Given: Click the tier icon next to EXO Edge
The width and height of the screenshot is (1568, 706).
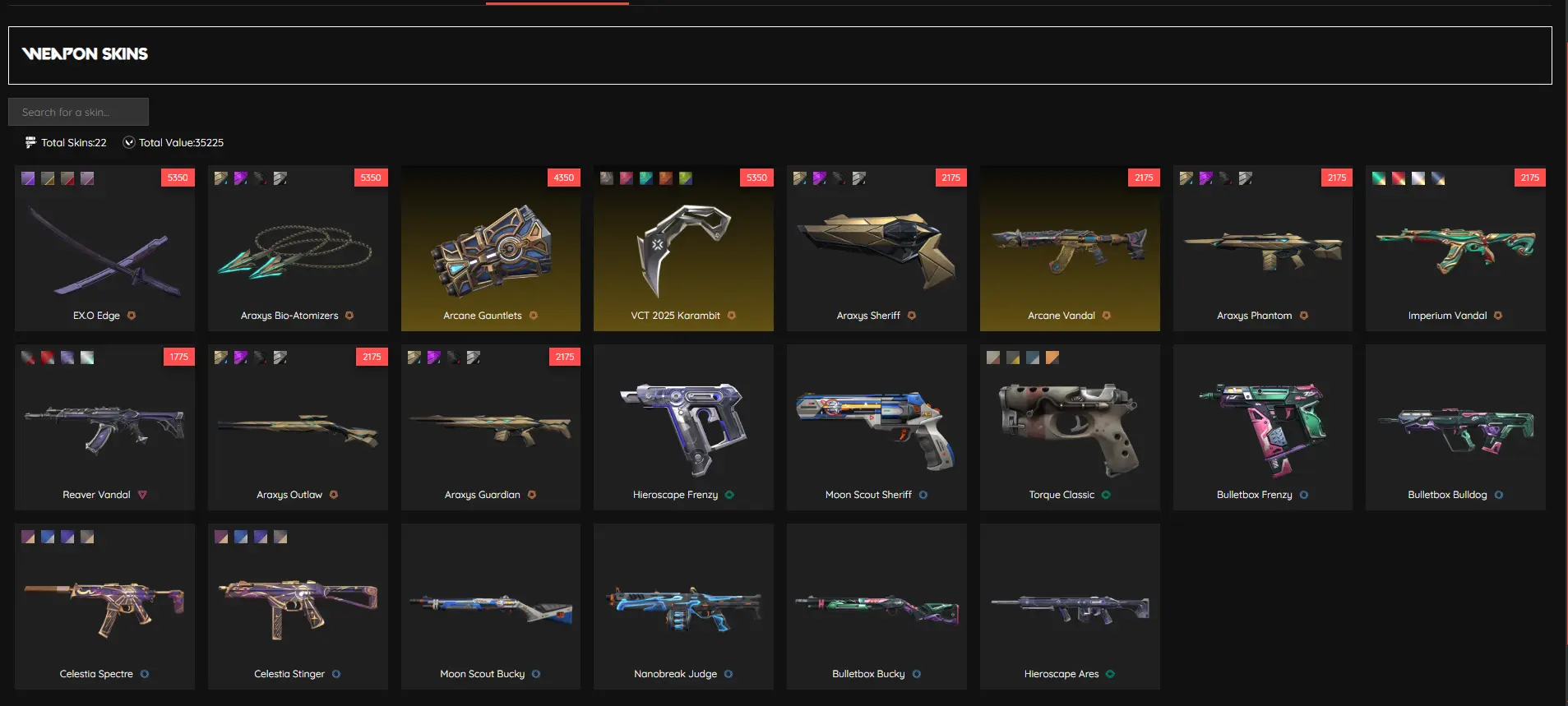Looking at the screenshot, I should pos(132,316).
